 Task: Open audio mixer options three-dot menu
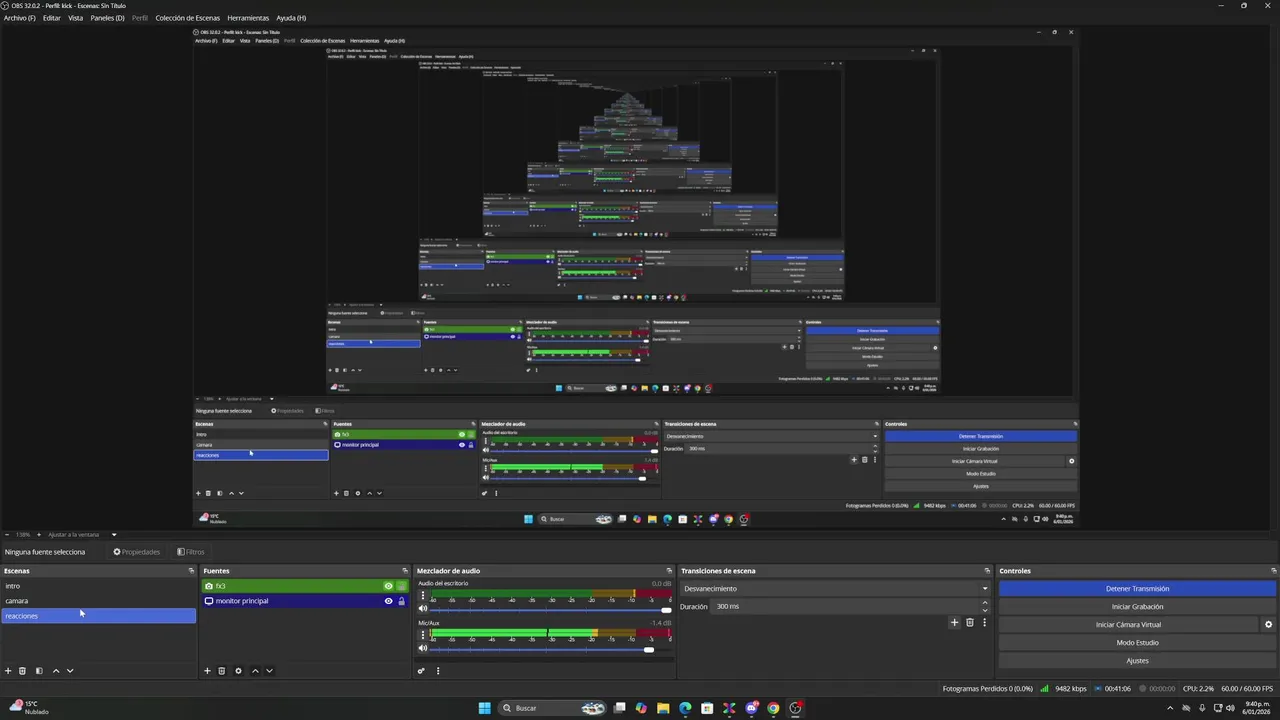tap(438, 671)
